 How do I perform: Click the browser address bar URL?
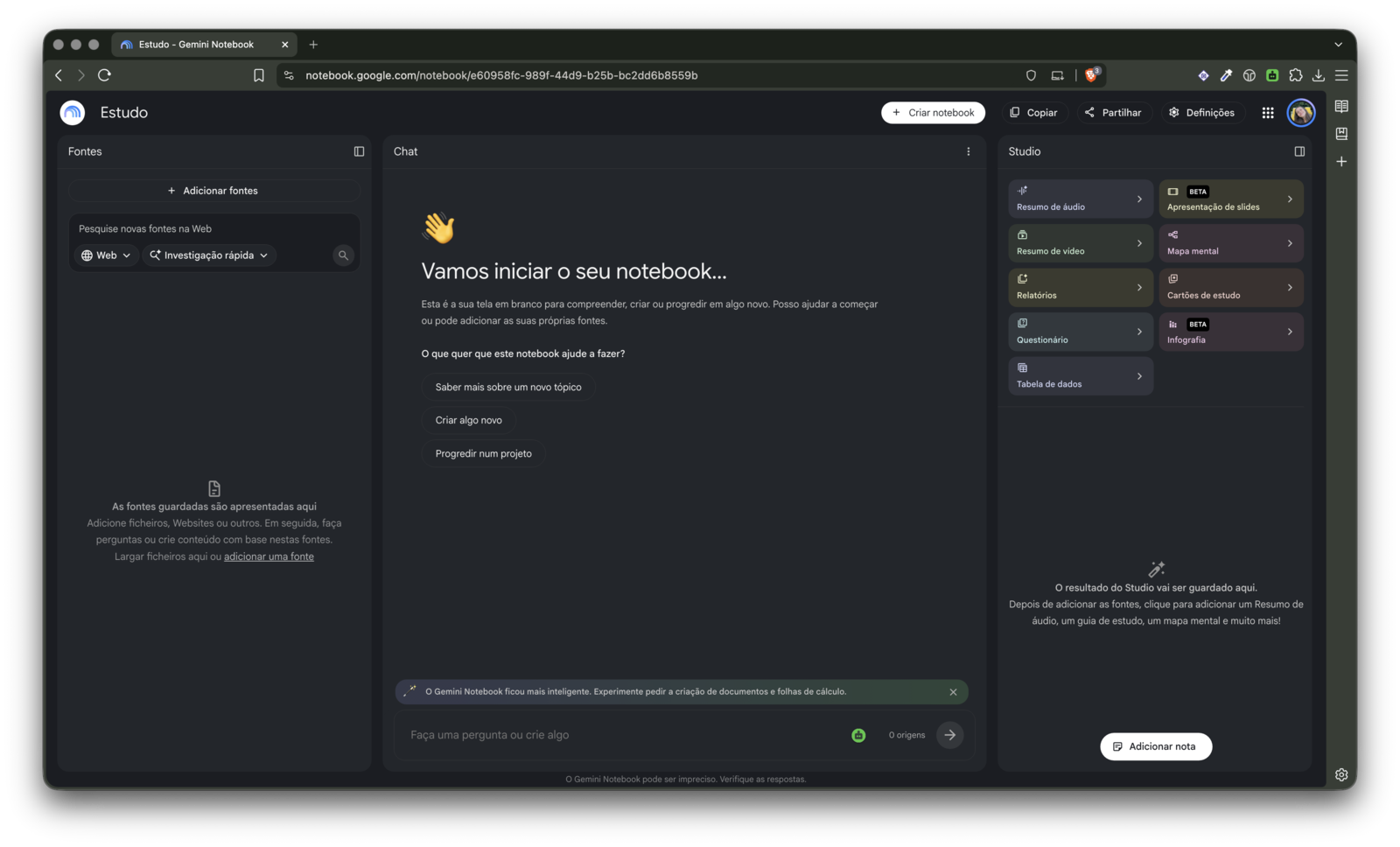click(x=501, y=75)
